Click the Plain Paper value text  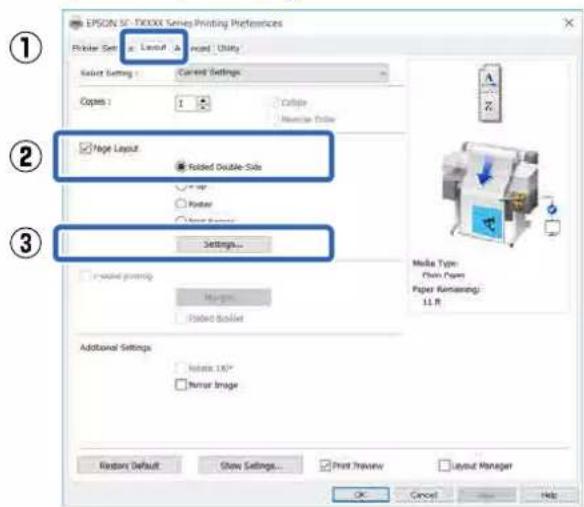(443, 275)
